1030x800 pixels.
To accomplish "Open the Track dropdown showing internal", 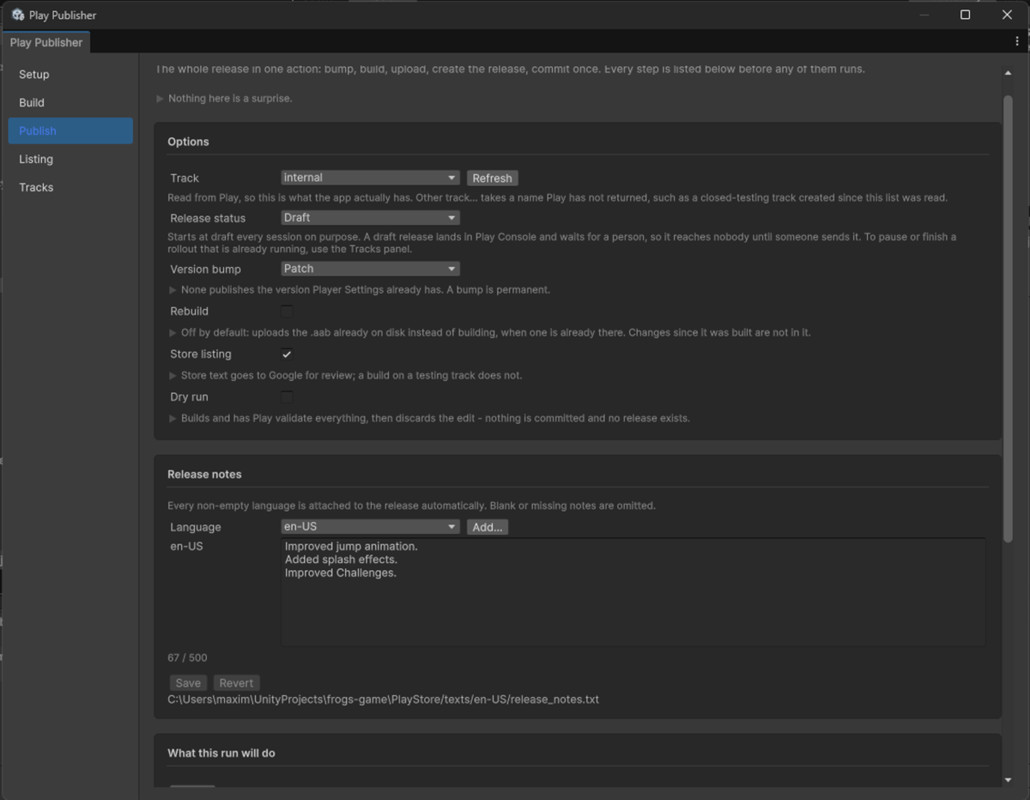I will pos(370,178).
